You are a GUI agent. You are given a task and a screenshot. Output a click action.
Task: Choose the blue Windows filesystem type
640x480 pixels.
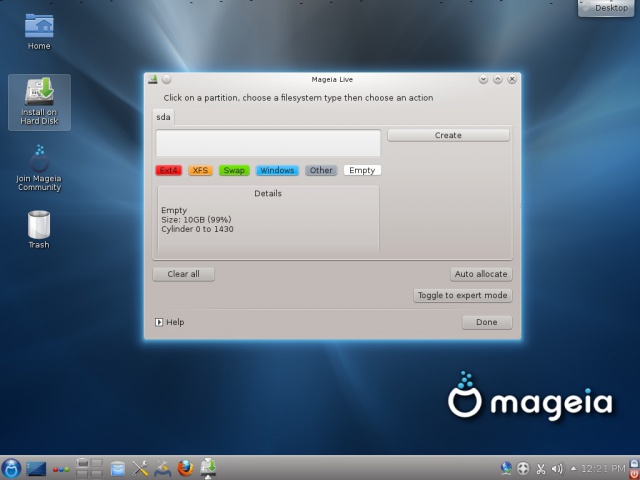pyautogui.click(x=277, y=170)
